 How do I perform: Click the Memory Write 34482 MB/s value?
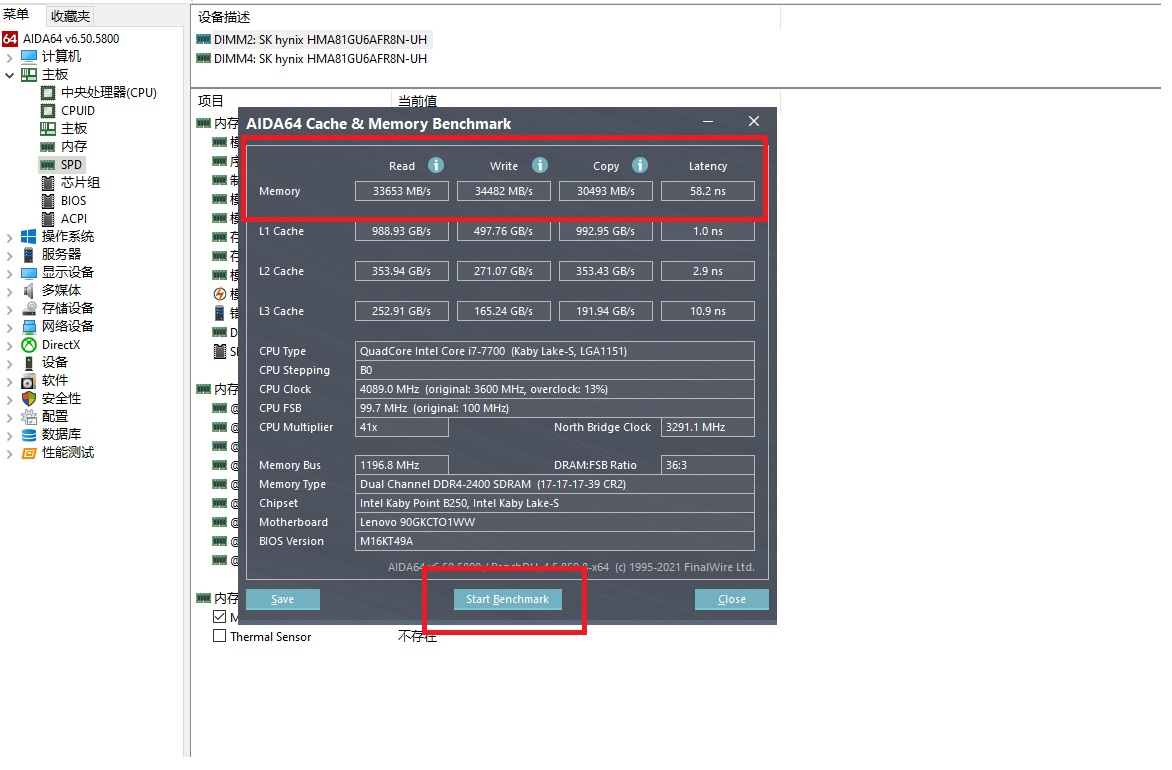click(x=504, y=191)
